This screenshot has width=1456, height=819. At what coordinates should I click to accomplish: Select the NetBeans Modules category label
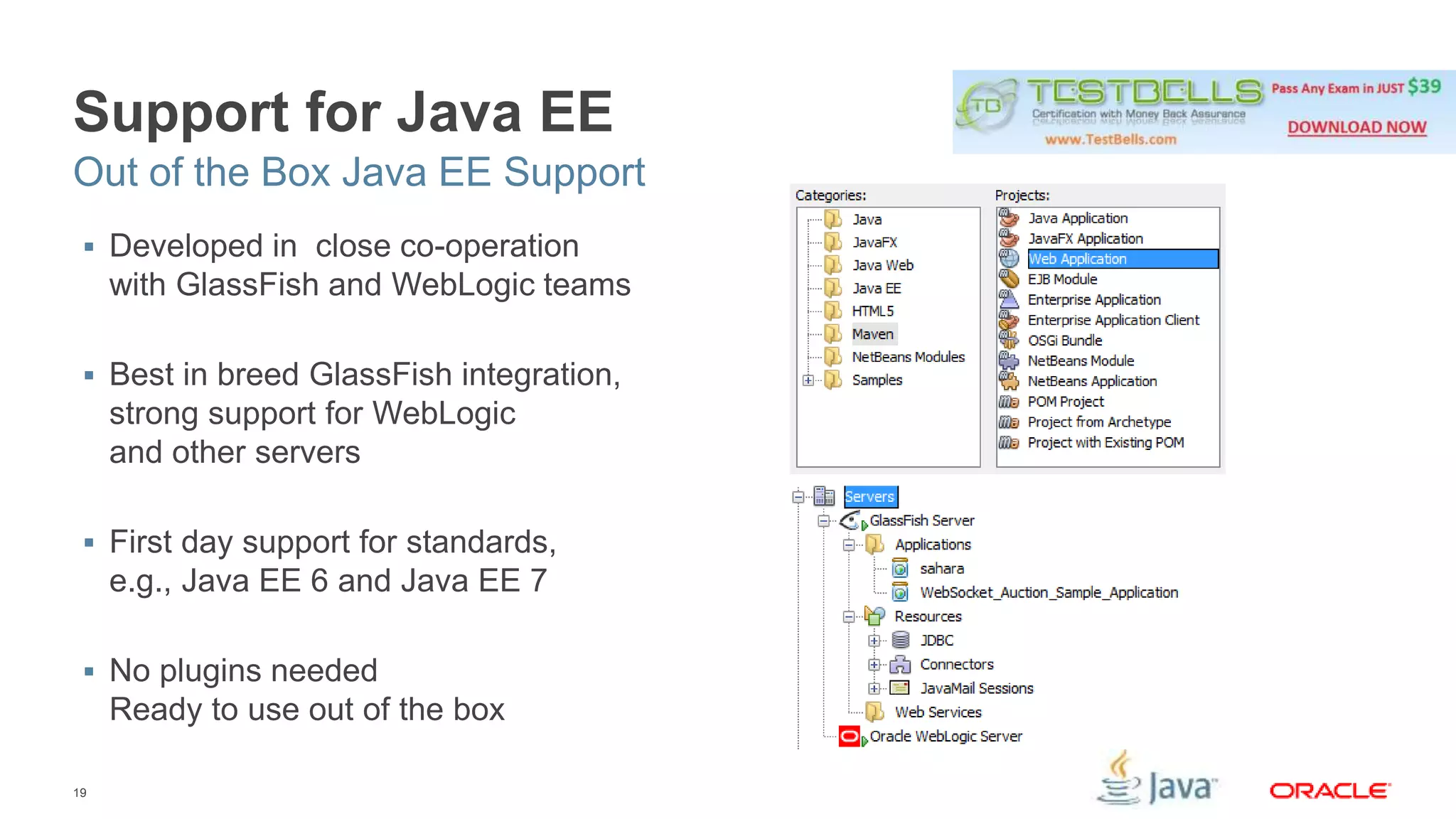click(909, 357)
